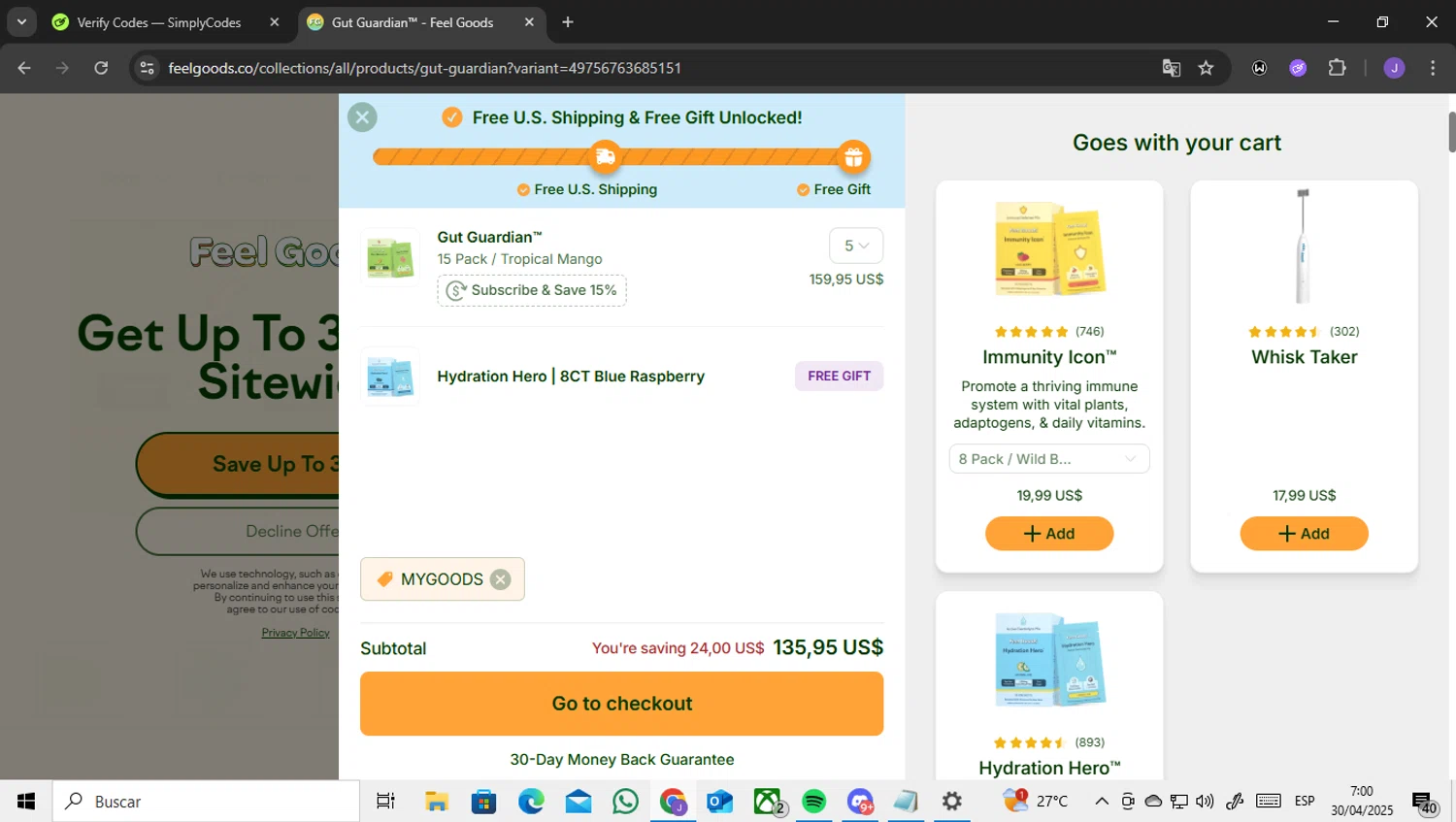Click Decline Offer button behind cart

pyautogui.click(x=239, y=531)
